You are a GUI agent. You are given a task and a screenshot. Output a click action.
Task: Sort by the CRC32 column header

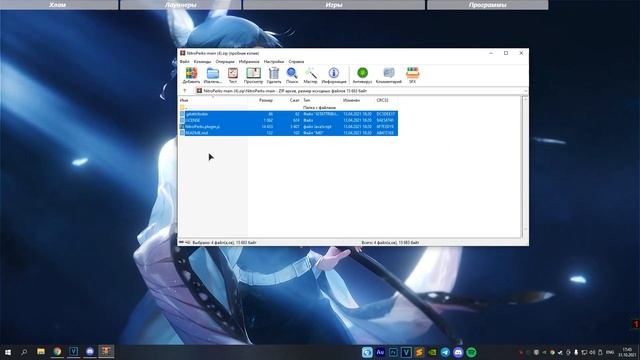point(382,100)
